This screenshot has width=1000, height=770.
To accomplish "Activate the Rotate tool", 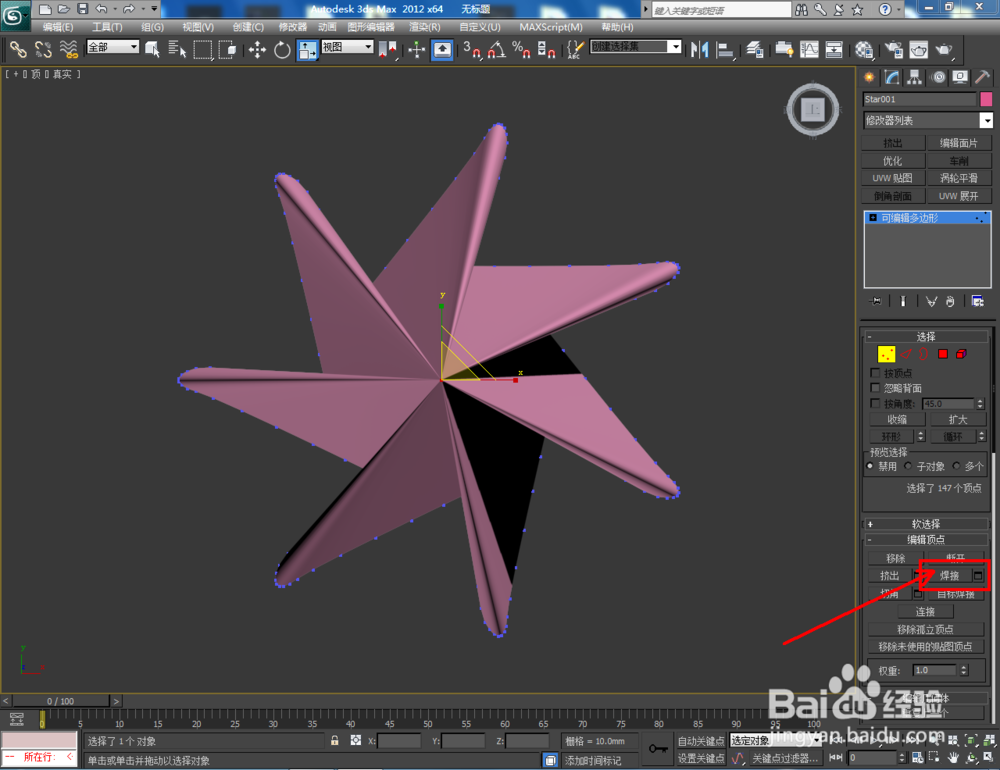I will 282,50.
